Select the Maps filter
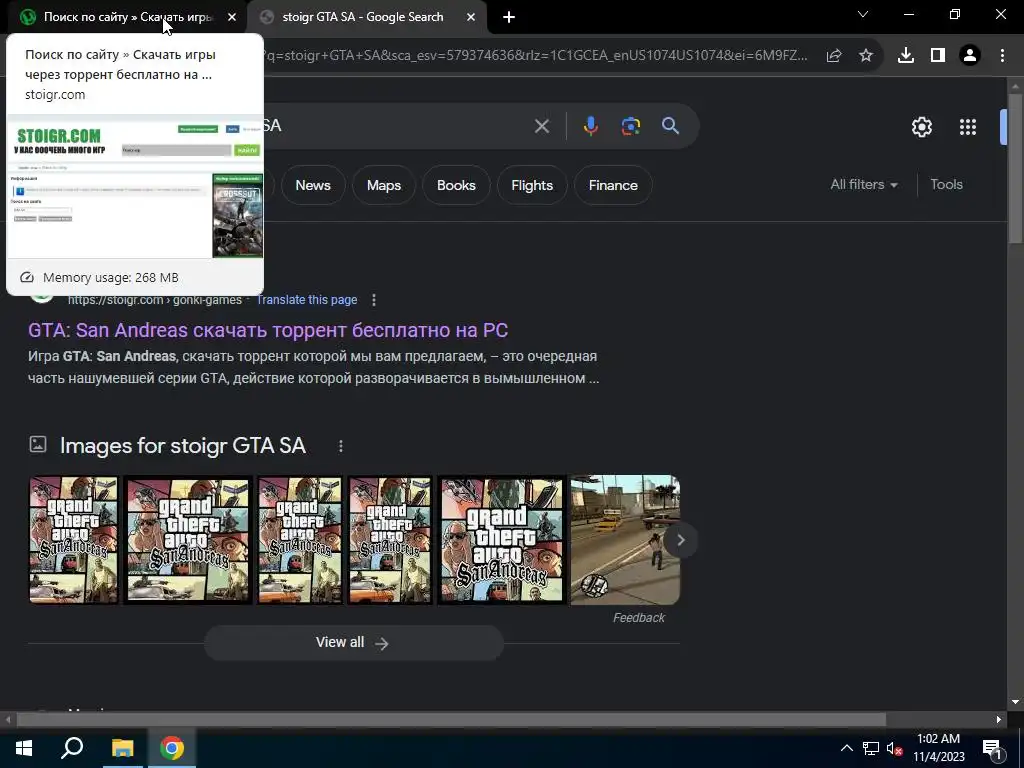 pos(383,185)
